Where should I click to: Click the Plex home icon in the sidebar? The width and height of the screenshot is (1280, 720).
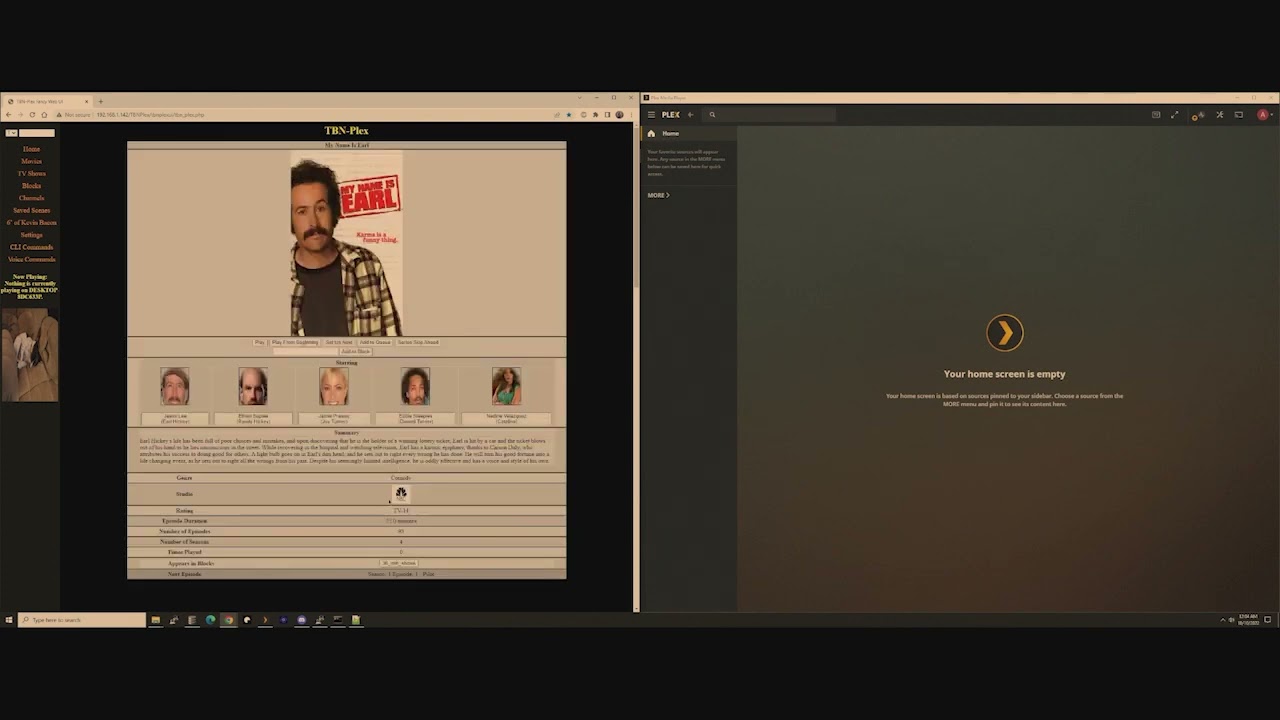(x=651, y=133)
